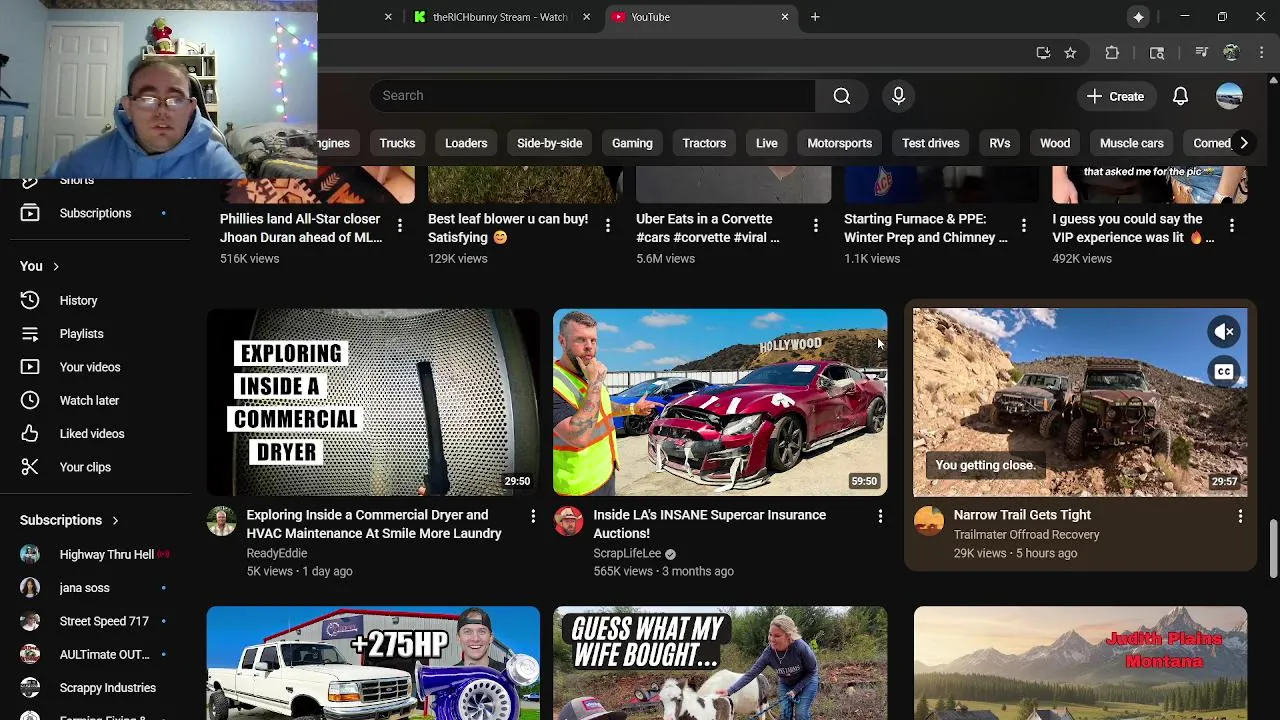The height and width of the screenshot is (720, 1280).
Task: Open Trailmater Offroad Recovery channel avatar
Action: click(x=929, y=521)
